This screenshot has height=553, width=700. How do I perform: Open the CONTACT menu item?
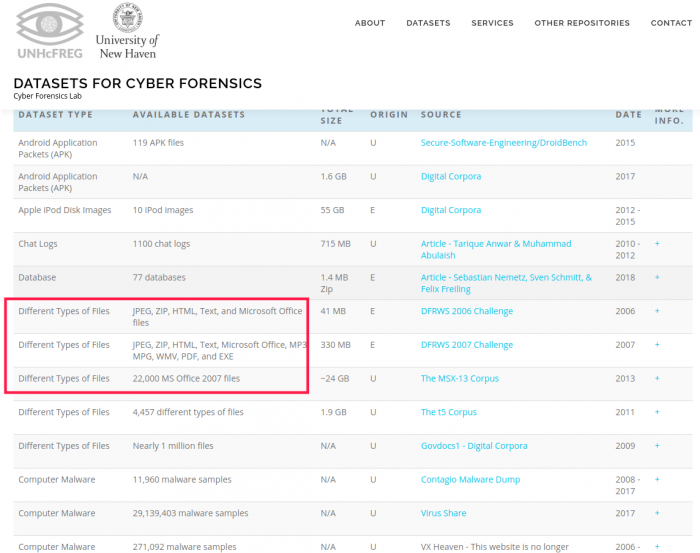click(x=671, y=23)
